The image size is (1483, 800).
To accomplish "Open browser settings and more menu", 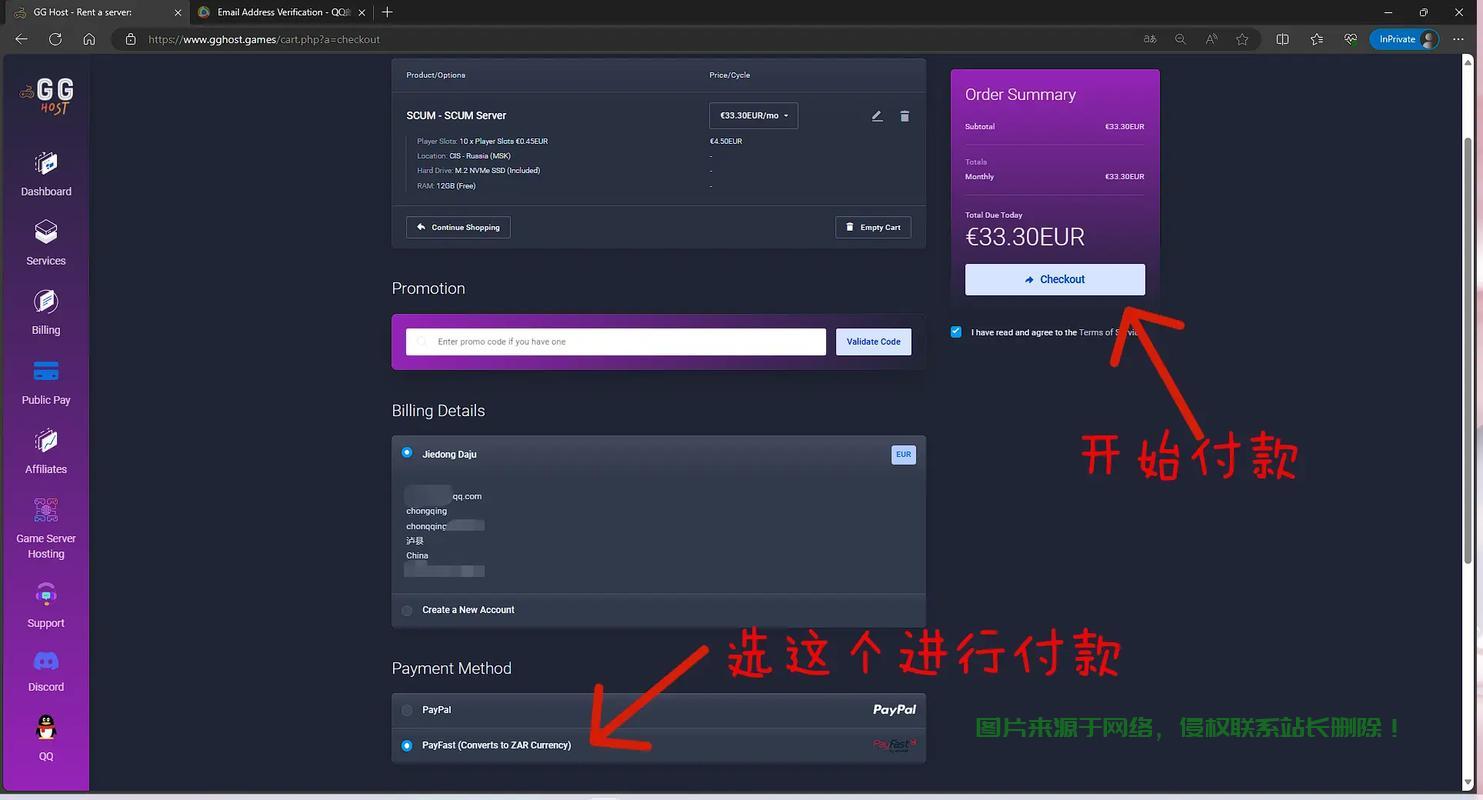I will coord(1458,39).
